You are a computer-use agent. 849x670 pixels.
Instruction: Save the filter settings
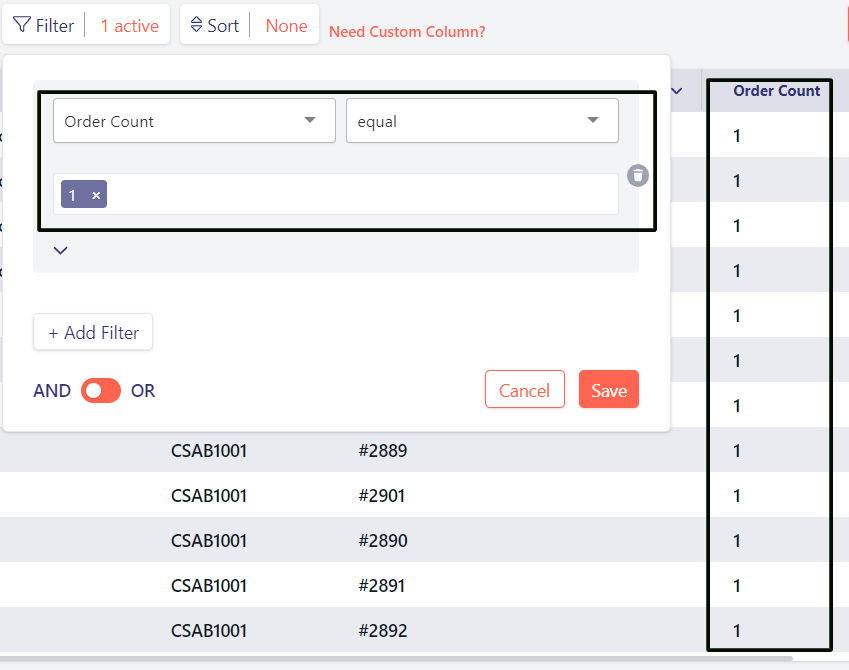608,390
